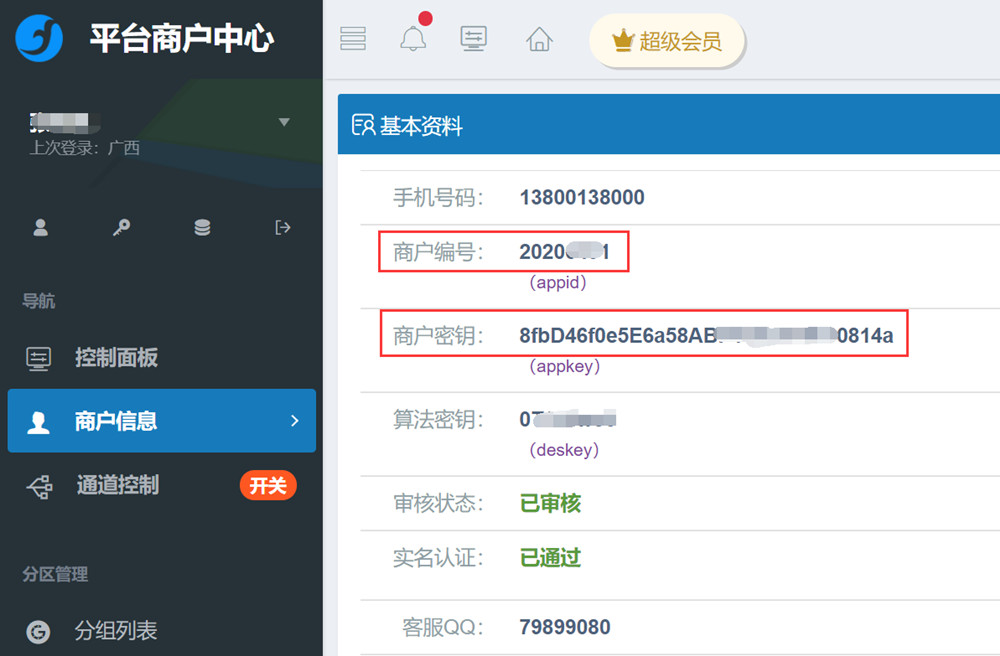The height and width of the screenshot is (656, 1000).
Task: Open user profile icon in sidebar
Action: click(41, 228)
